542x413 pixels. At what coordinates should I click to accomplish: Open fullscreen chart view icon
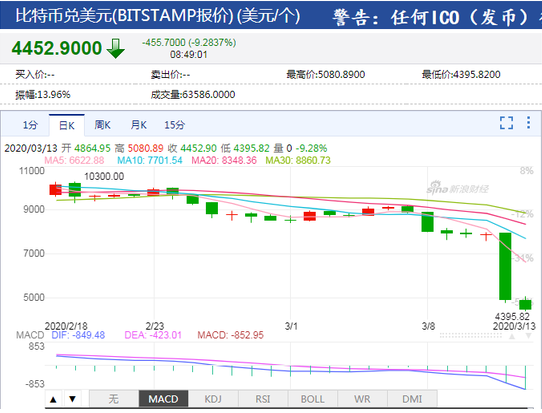point(506,123)
